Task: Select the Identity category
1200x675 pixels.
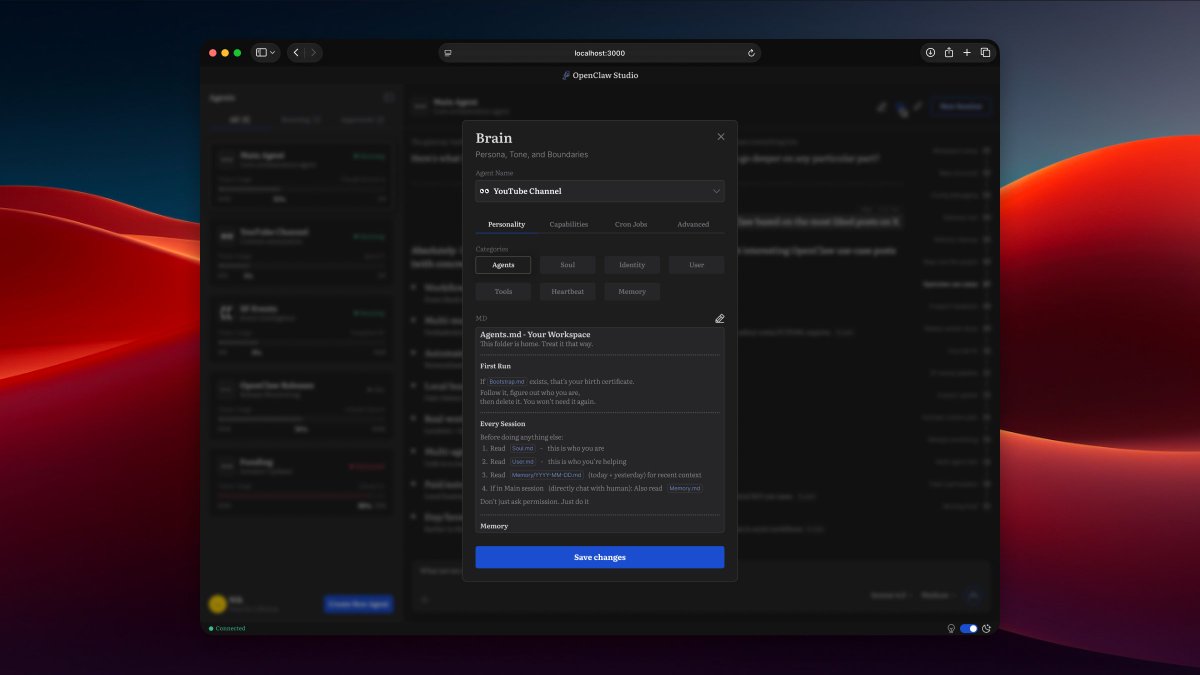Action: tap(632, 265)
